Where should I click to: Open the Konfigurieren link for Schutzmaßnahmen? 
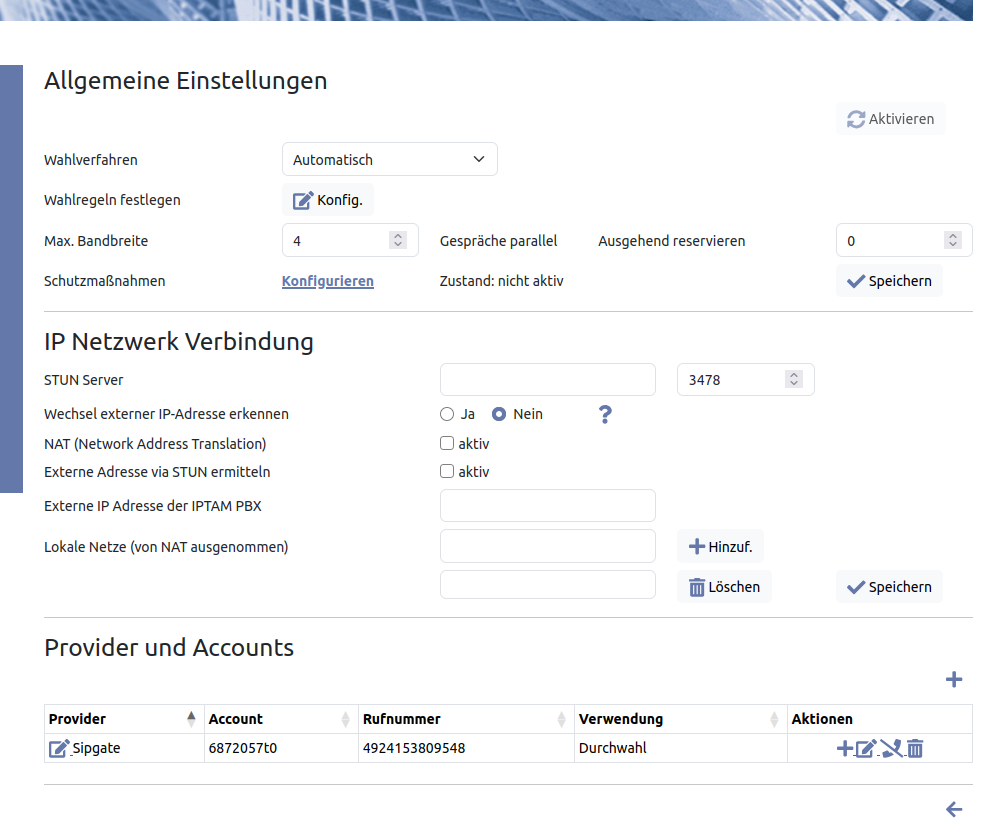(x=328, y=281)
